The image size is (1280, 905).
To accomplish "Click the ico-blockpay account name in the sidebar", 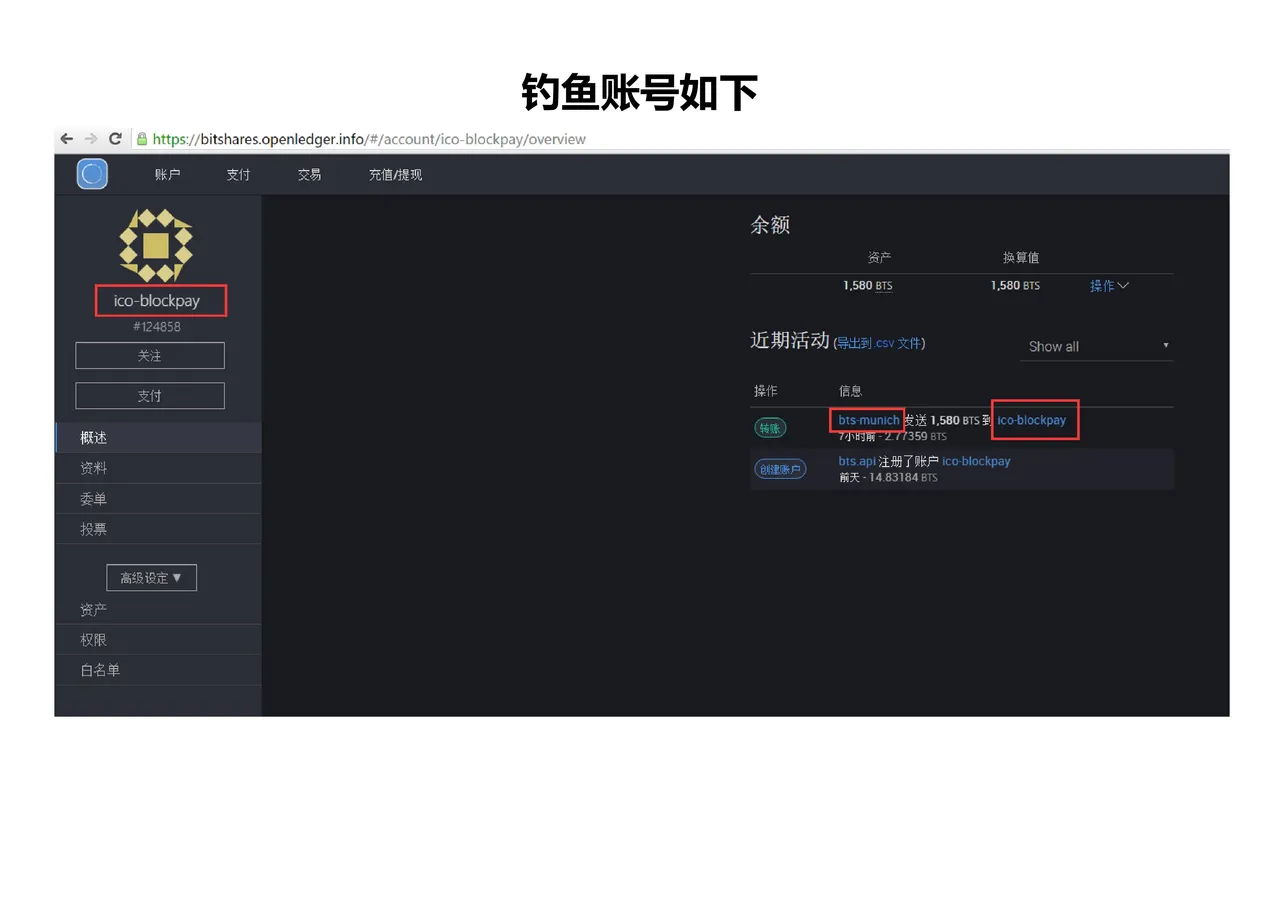I will [x=157, y=301].
